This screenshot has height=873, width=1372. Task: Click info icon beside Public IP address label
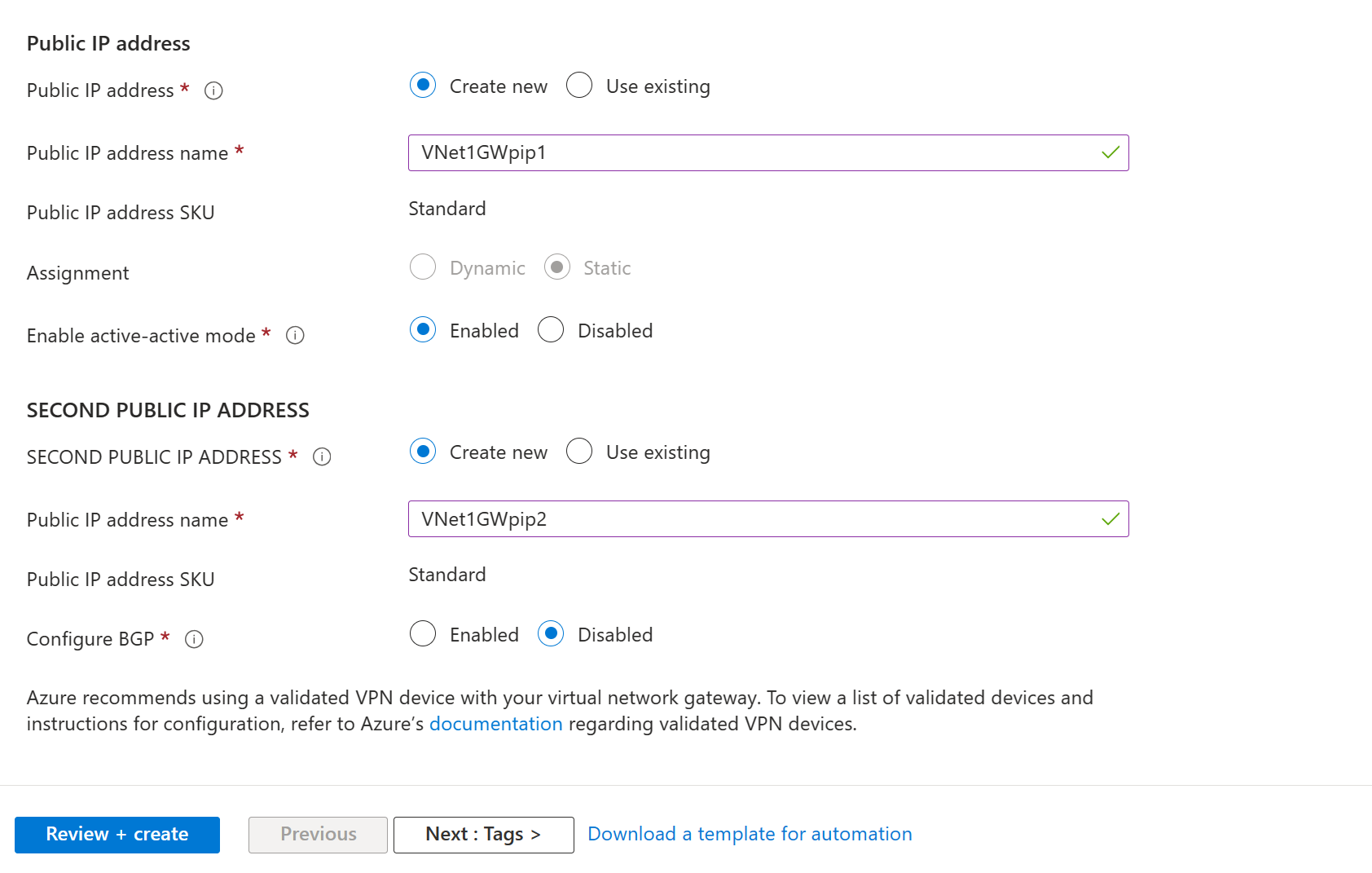213,90
